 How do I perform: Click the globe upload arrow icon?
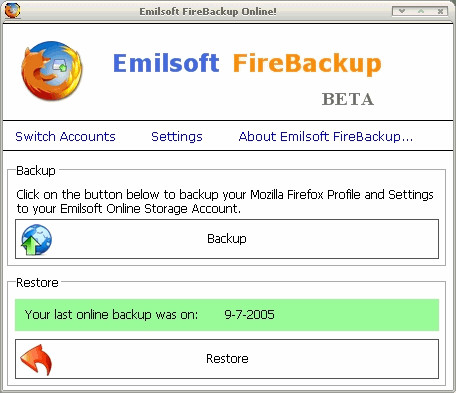click(36, 240)
